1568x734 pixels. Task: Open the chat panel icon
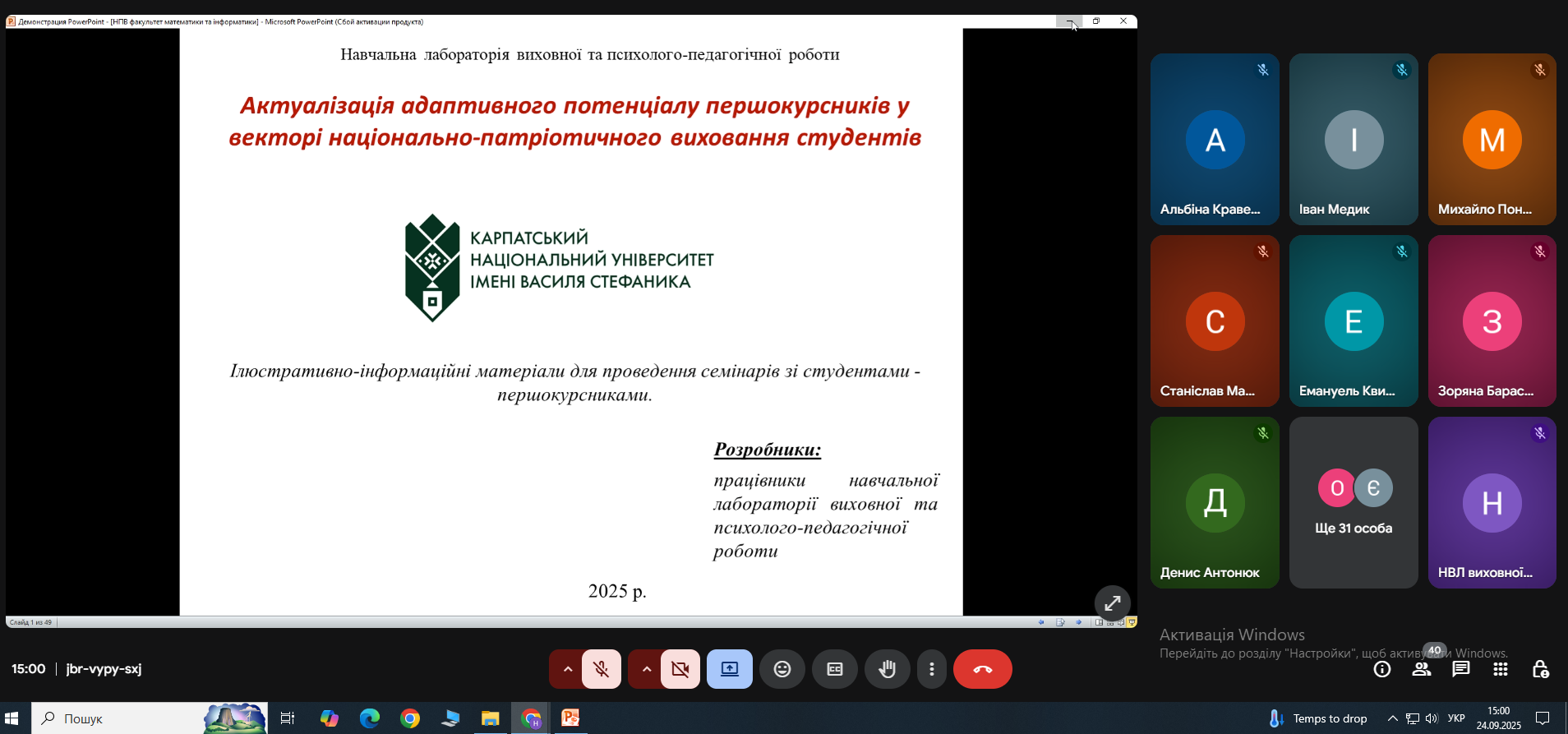click(x=1461, y=669)
